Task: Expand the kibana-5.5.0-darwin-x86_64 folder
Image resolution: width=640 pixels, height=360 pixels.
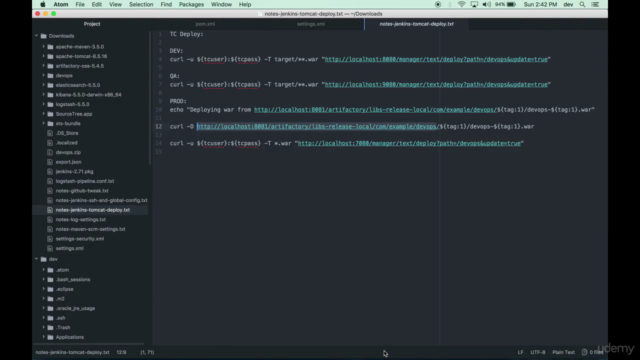Action: (44, 95)
